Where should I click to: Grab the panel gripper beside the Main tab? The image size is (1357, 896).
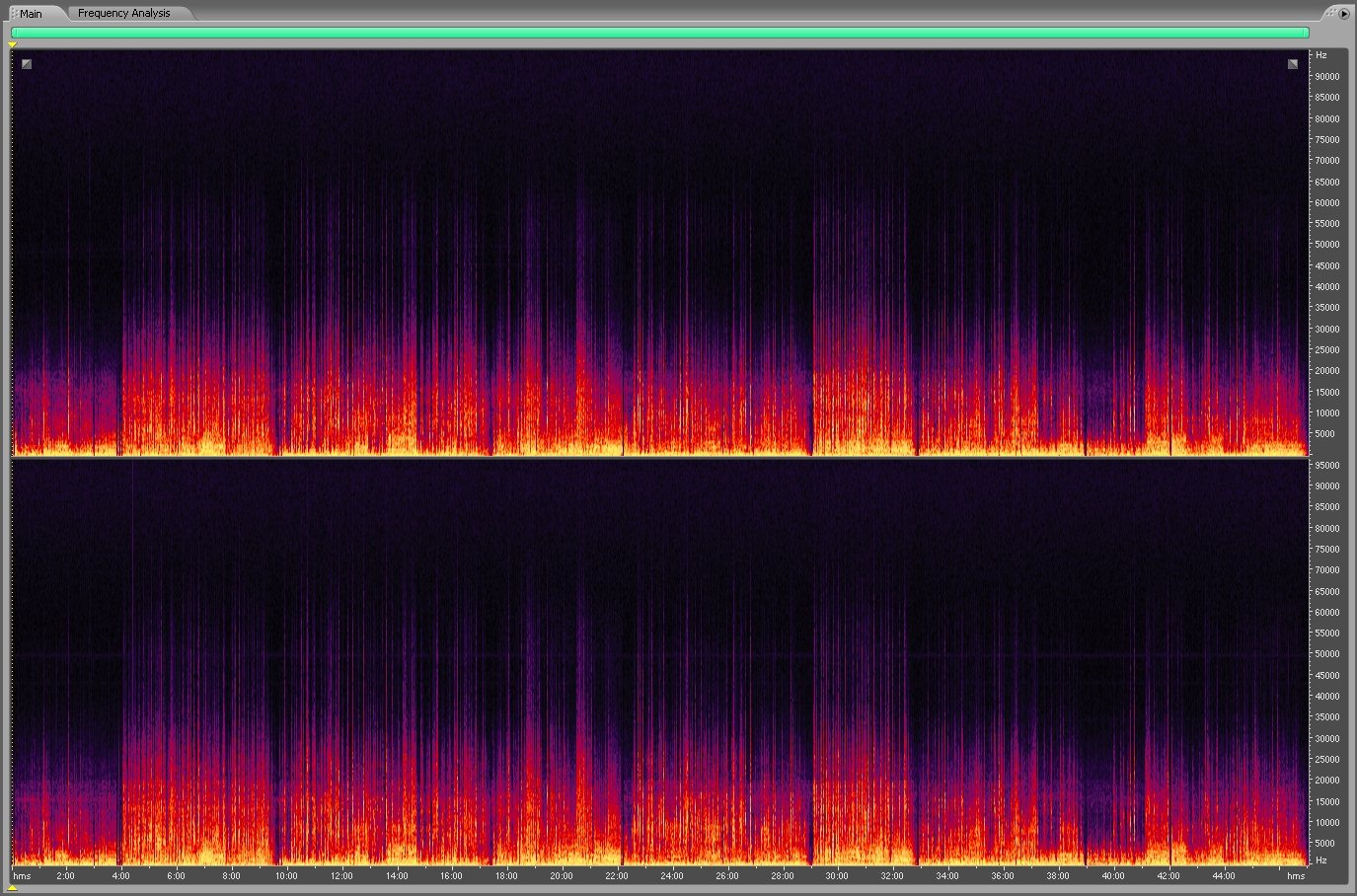(14, 14)
